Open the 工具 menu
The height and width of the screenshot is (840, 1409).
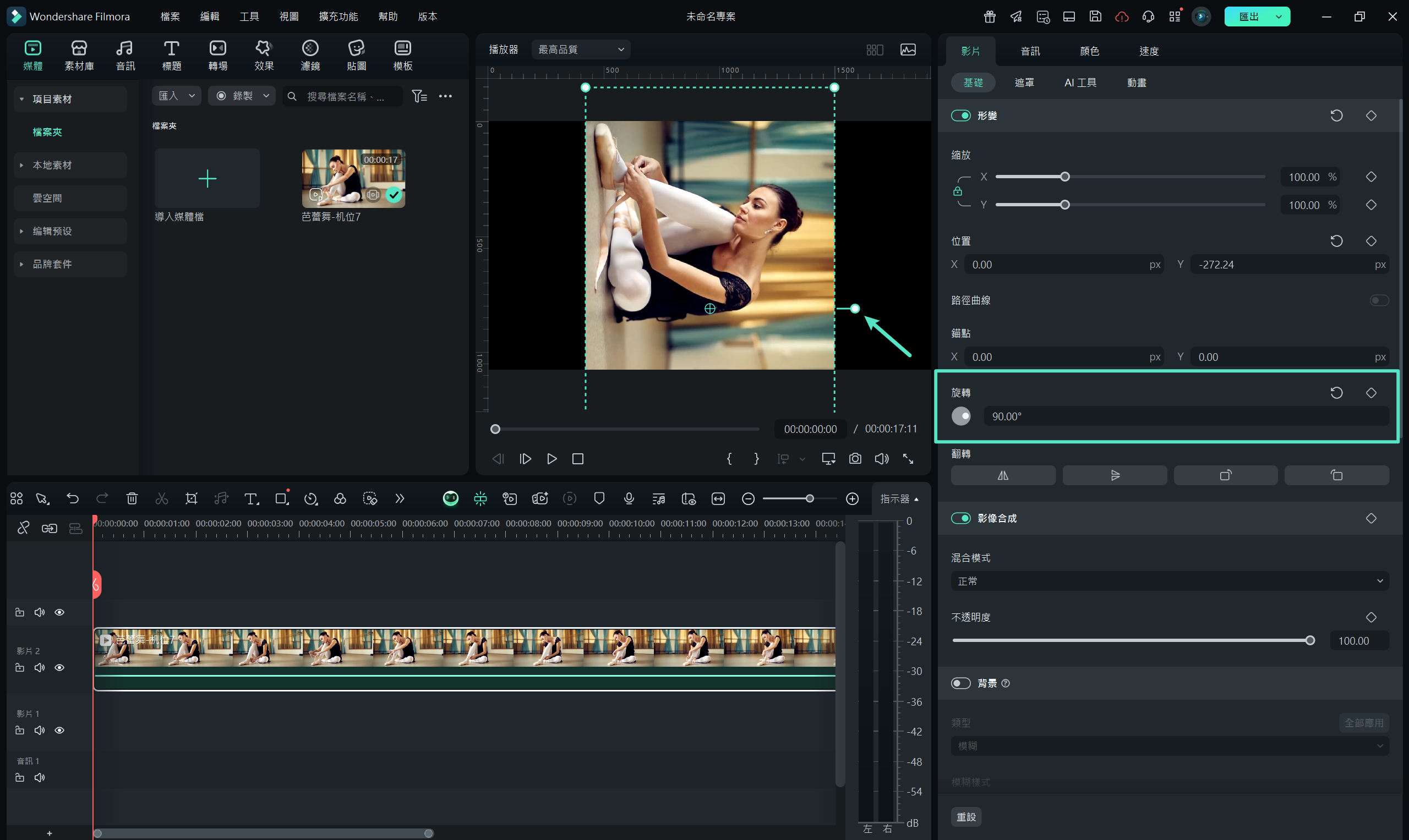(x=249, y=17)
